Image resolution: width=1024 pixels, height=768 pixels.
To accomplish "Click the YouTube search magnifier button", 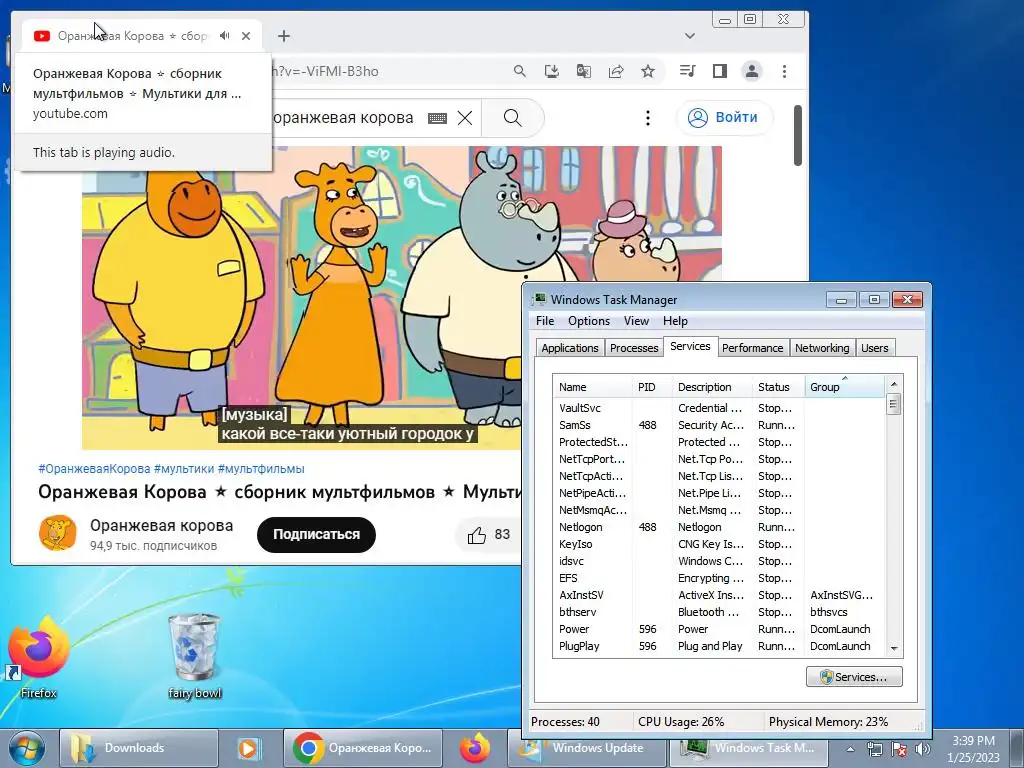I will 513,118.
